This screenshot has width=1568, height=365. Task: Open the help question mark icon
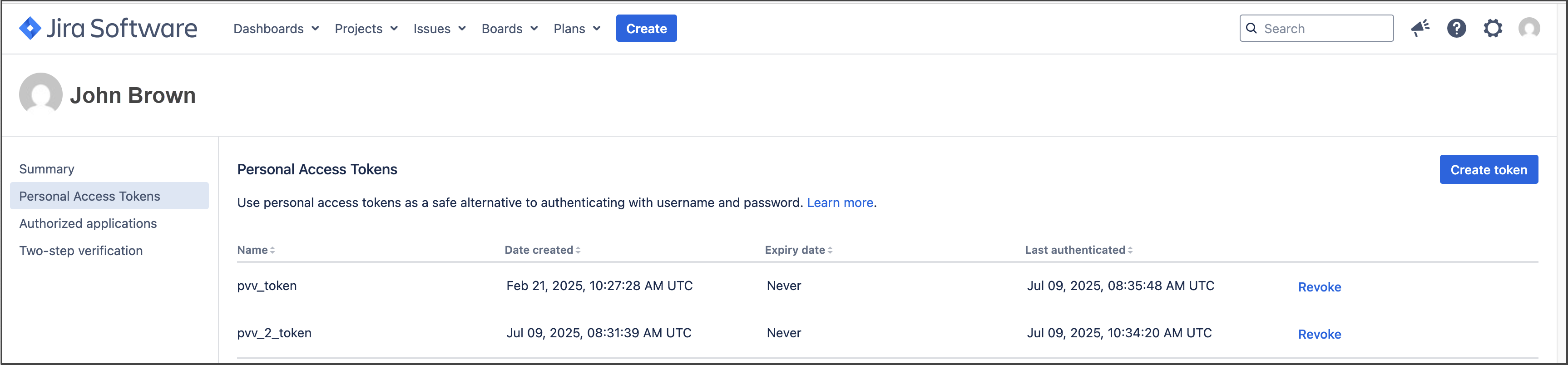[x=1456, y=29]
